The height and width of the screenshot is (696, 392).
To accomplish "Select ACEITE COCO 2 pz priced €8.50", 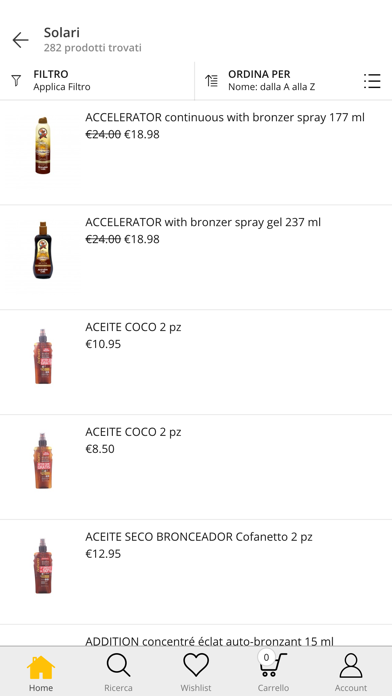I will 196,467.
